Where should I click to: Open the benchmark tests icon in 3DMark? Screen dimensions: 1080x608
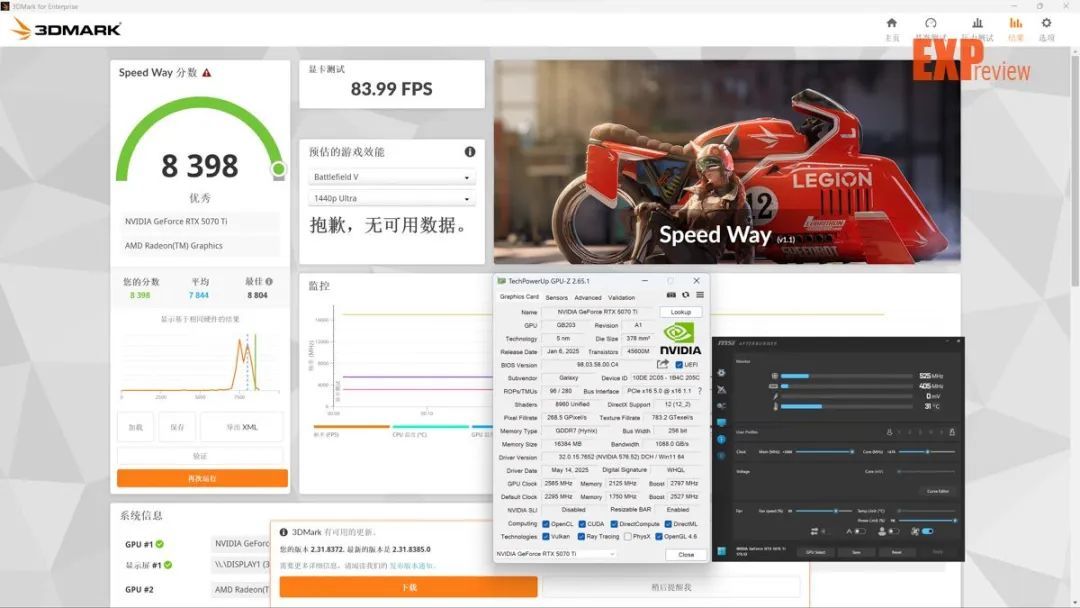coord(931,23)
